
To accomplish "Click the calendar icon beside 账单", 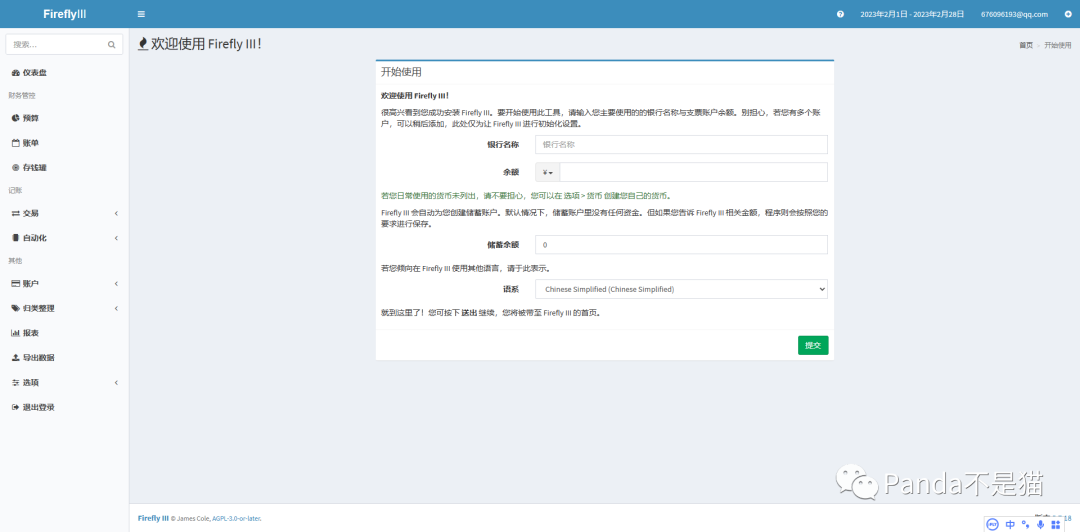I will (16, 143).
